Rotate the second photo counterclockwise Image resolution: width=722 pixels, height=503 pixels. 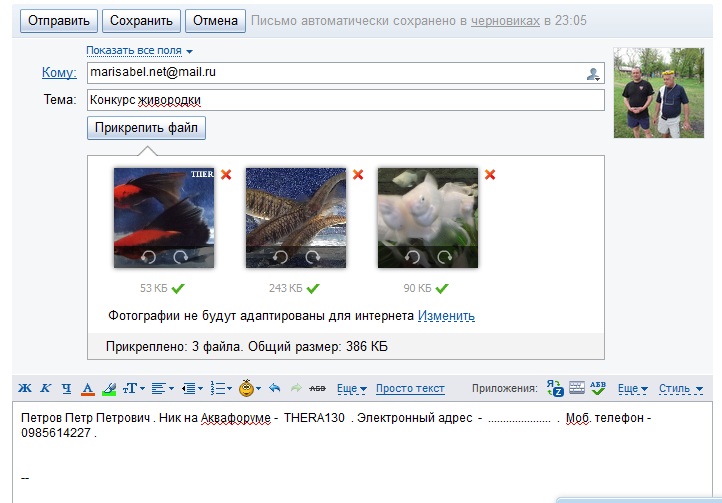click(x=280, y=257)
